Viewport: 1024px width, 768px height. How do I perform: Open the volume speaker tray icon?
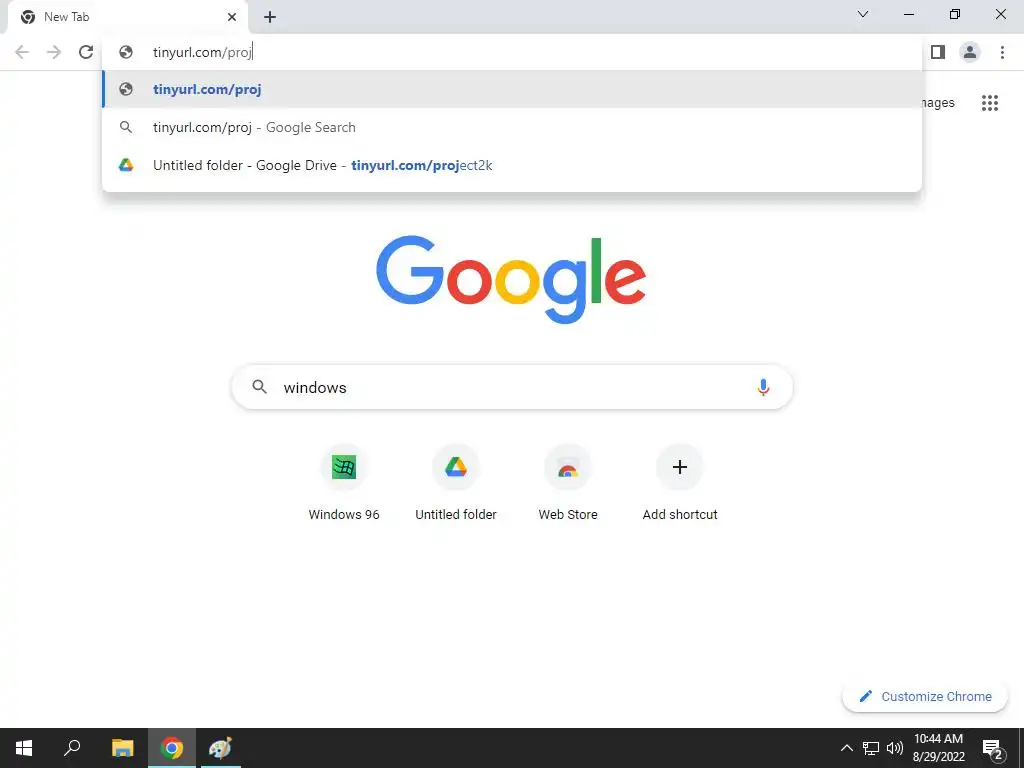pyautogui.click(x=895, y=748)
